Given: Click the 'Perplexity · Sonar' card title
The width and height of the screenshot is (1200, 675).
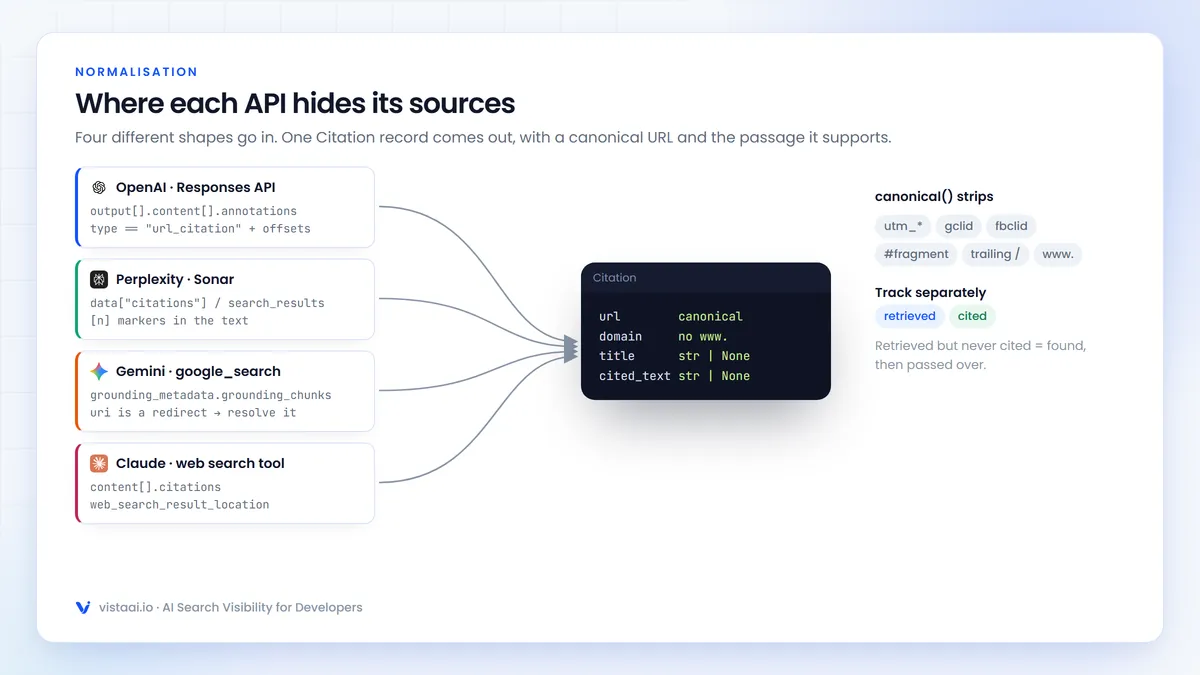Looking at the screenshot, I should point(175,279).
